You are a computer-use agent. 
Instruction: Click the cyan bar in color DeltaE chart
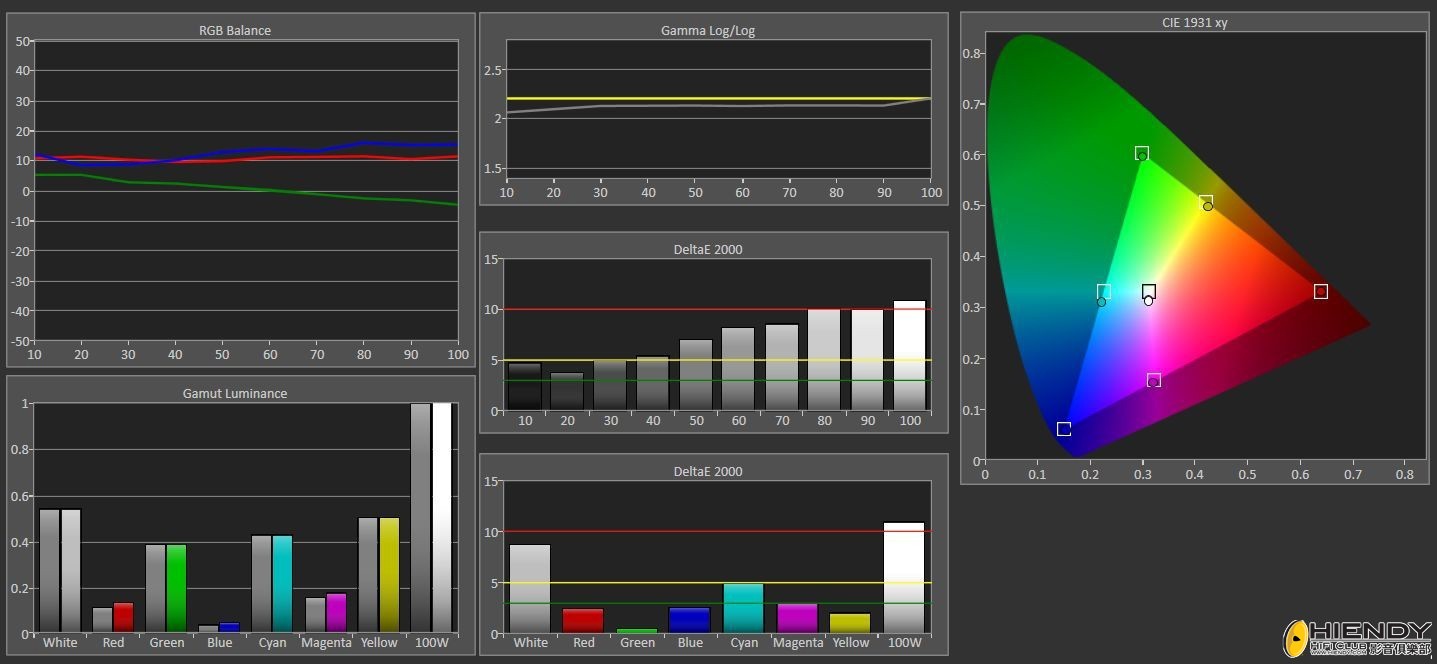(743, 608)
